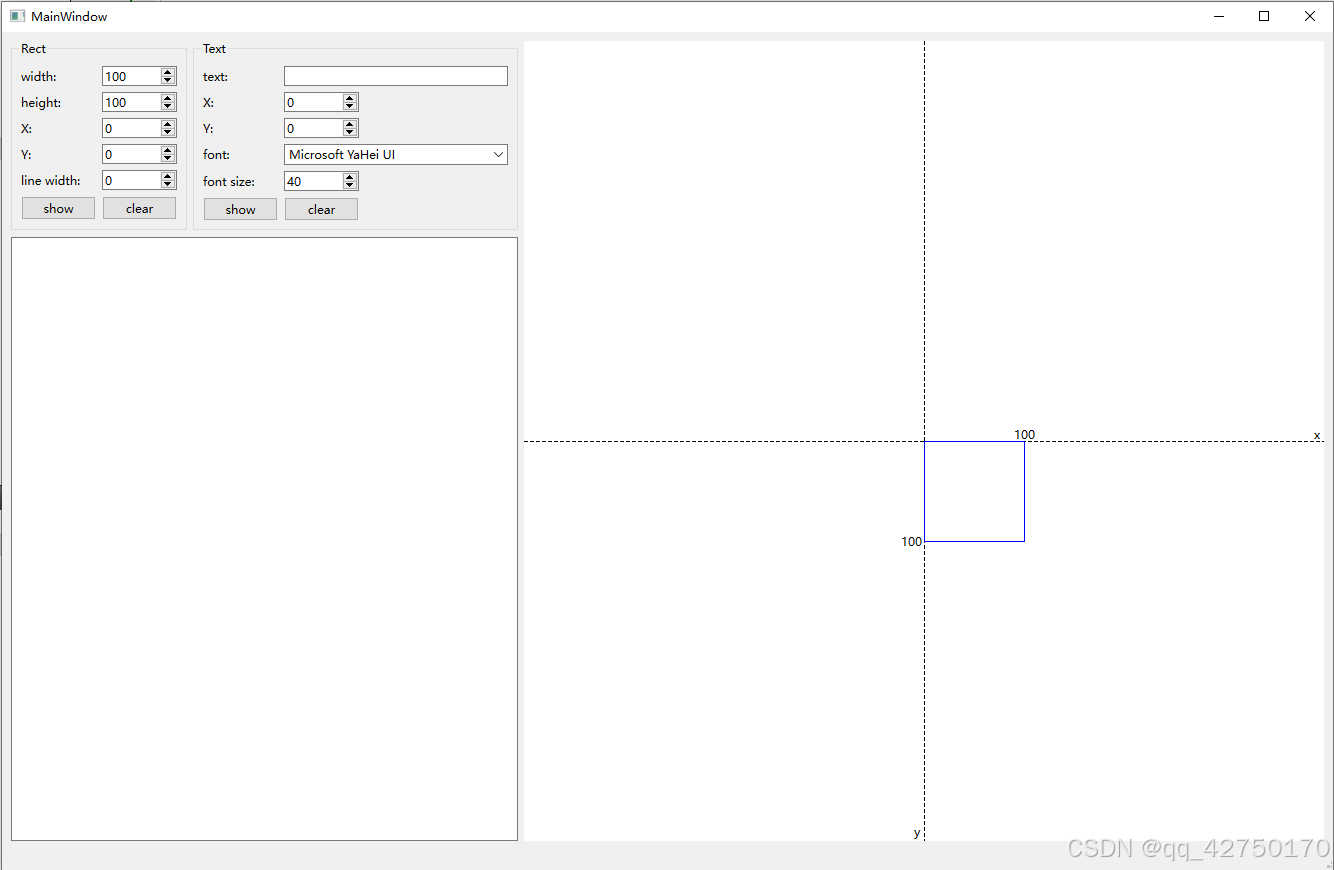Image resolution: width=1334 pixels, height=870 pixels.
Task: Select the font size input field
Action: click(x=310, y=181)
